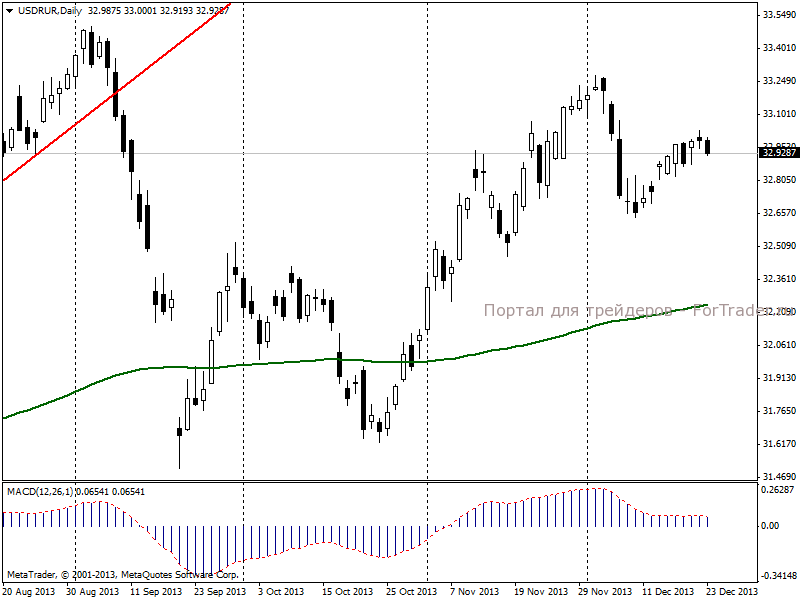Select the red ascending trendline
The height and width of the screenshot is (600, 800).
pos(116,92)
